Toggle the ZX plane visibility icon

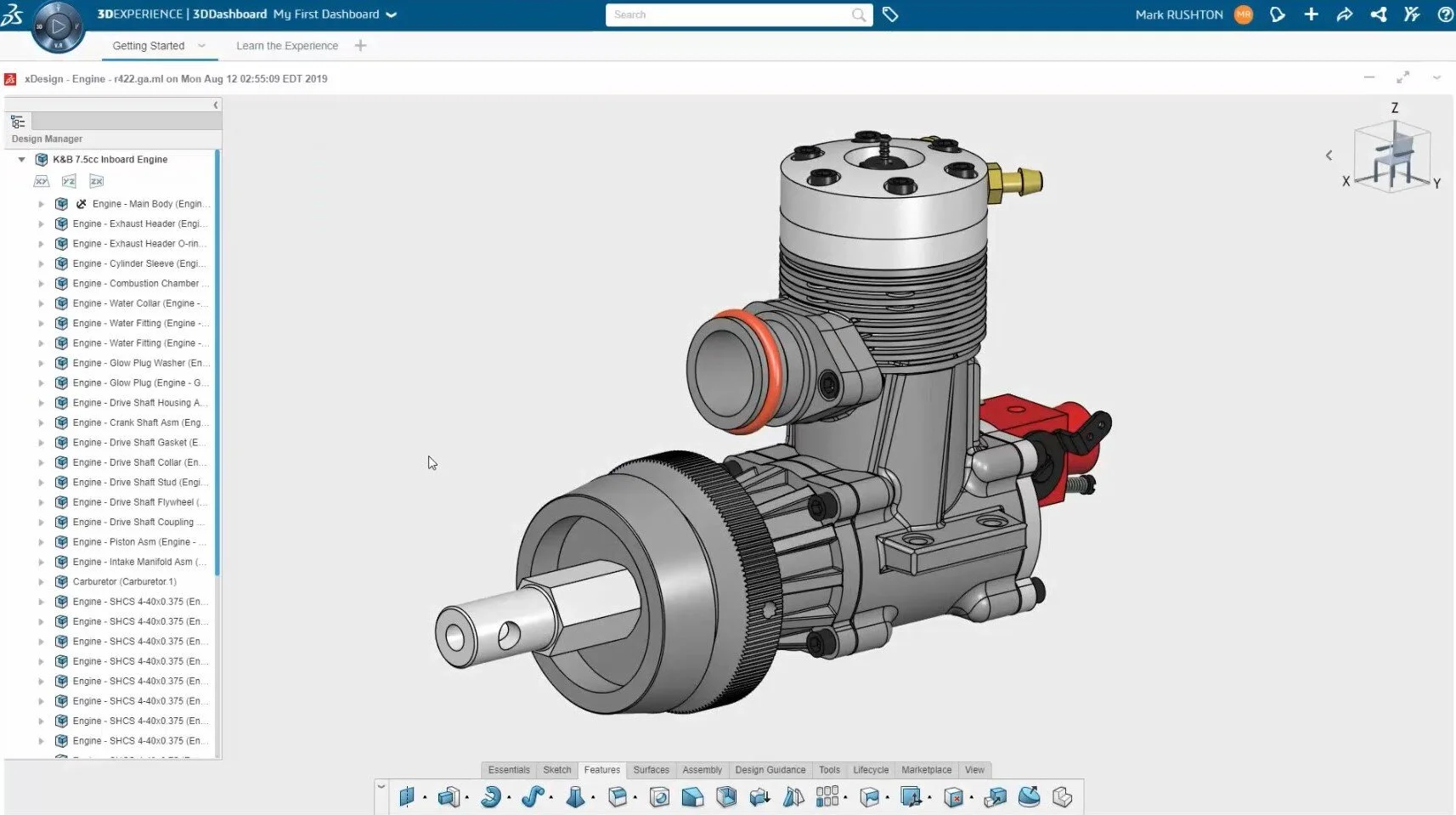[97, 181]
